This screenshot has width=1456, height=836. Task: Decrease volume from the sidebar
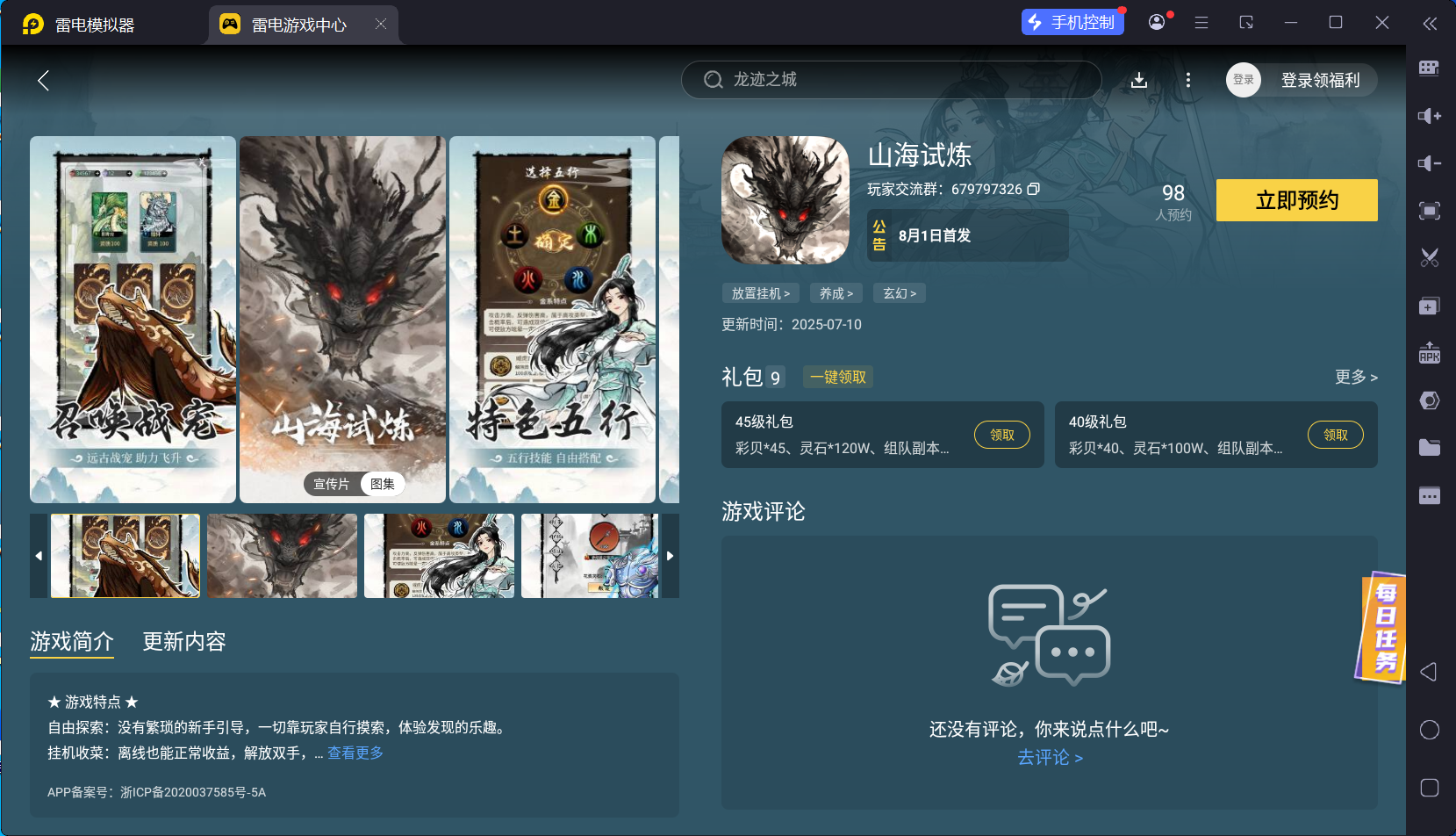tap(1430, 163)
